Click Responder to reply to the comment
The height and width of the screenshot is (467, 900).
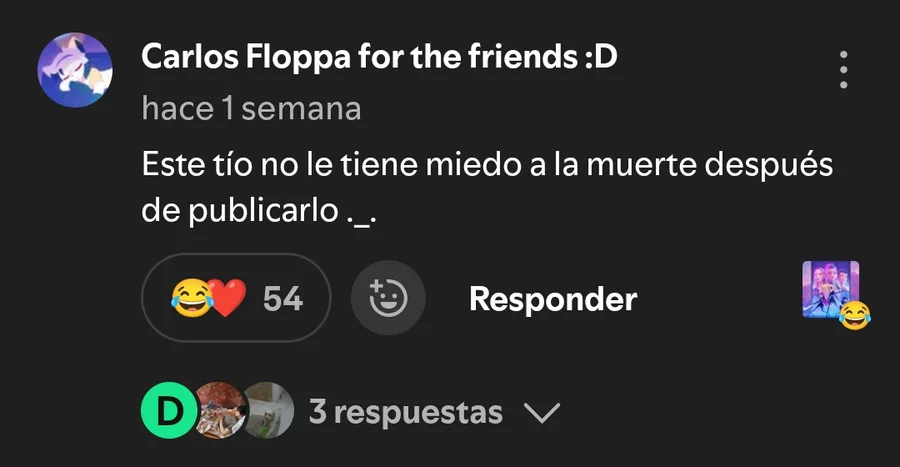[553, 299]
